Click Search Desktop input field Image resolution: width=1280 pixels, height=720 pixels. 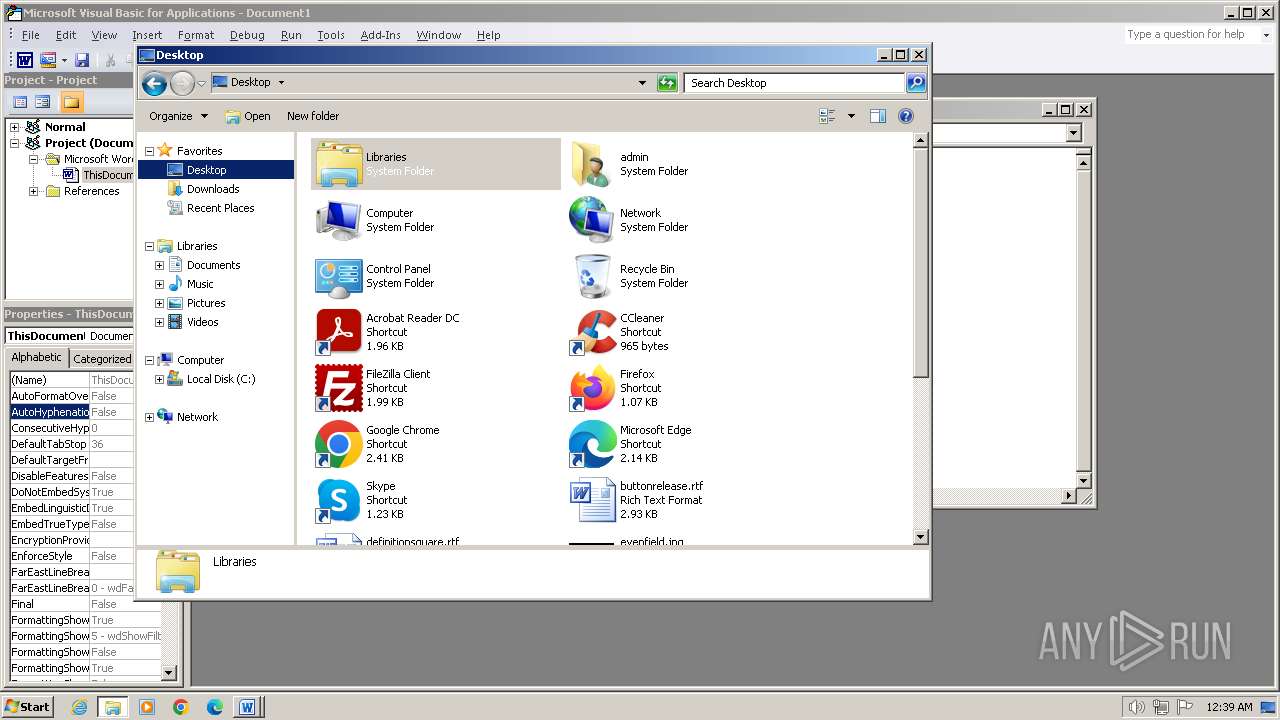795,83
